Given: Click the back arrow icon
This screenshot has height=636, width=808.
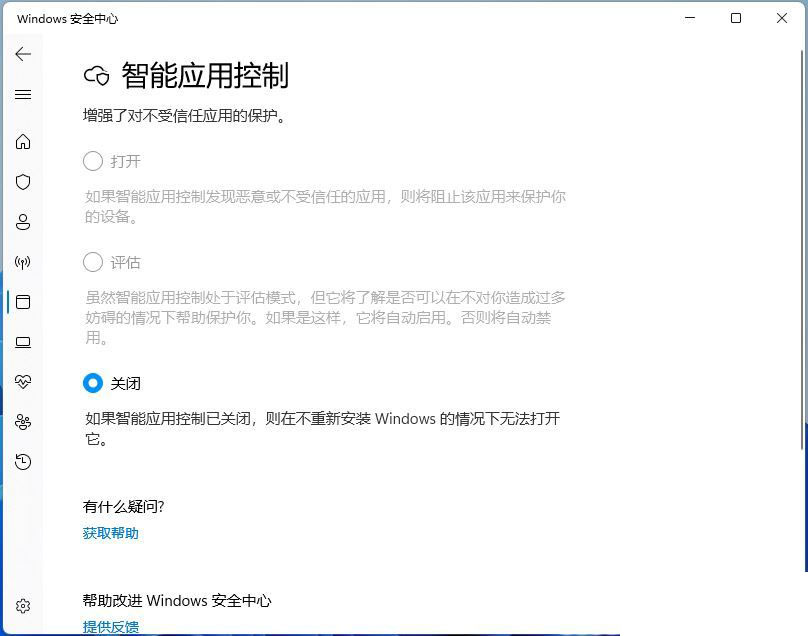Looking at the screenshot, I should pyautogui.click(x=23, y=54).
